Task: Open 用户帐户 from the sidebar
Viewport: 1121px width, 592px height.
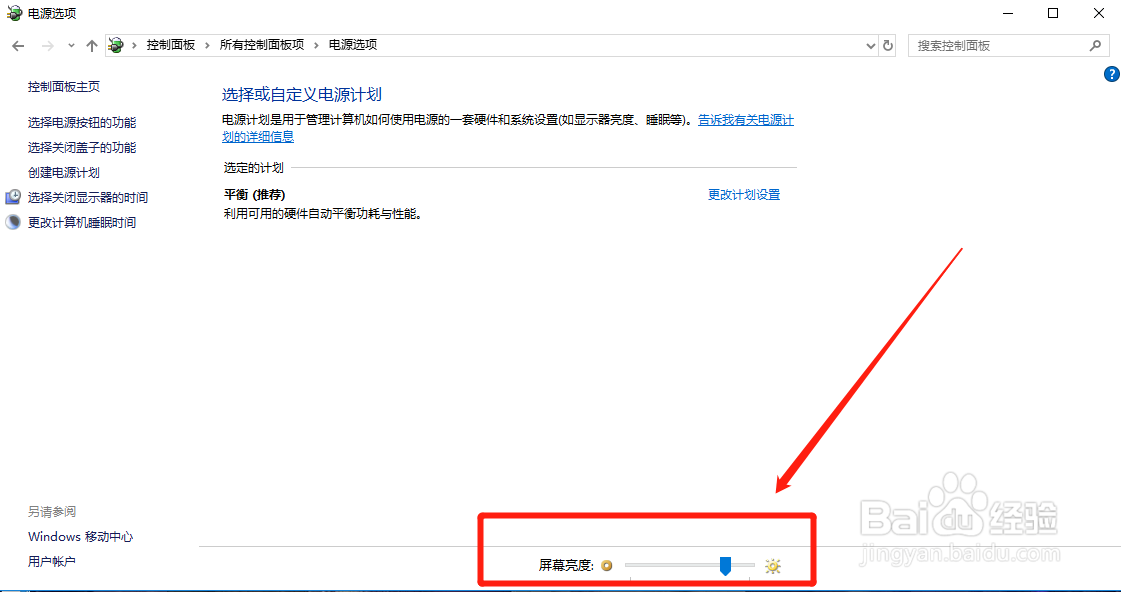Action: click(x=51, y=561)
